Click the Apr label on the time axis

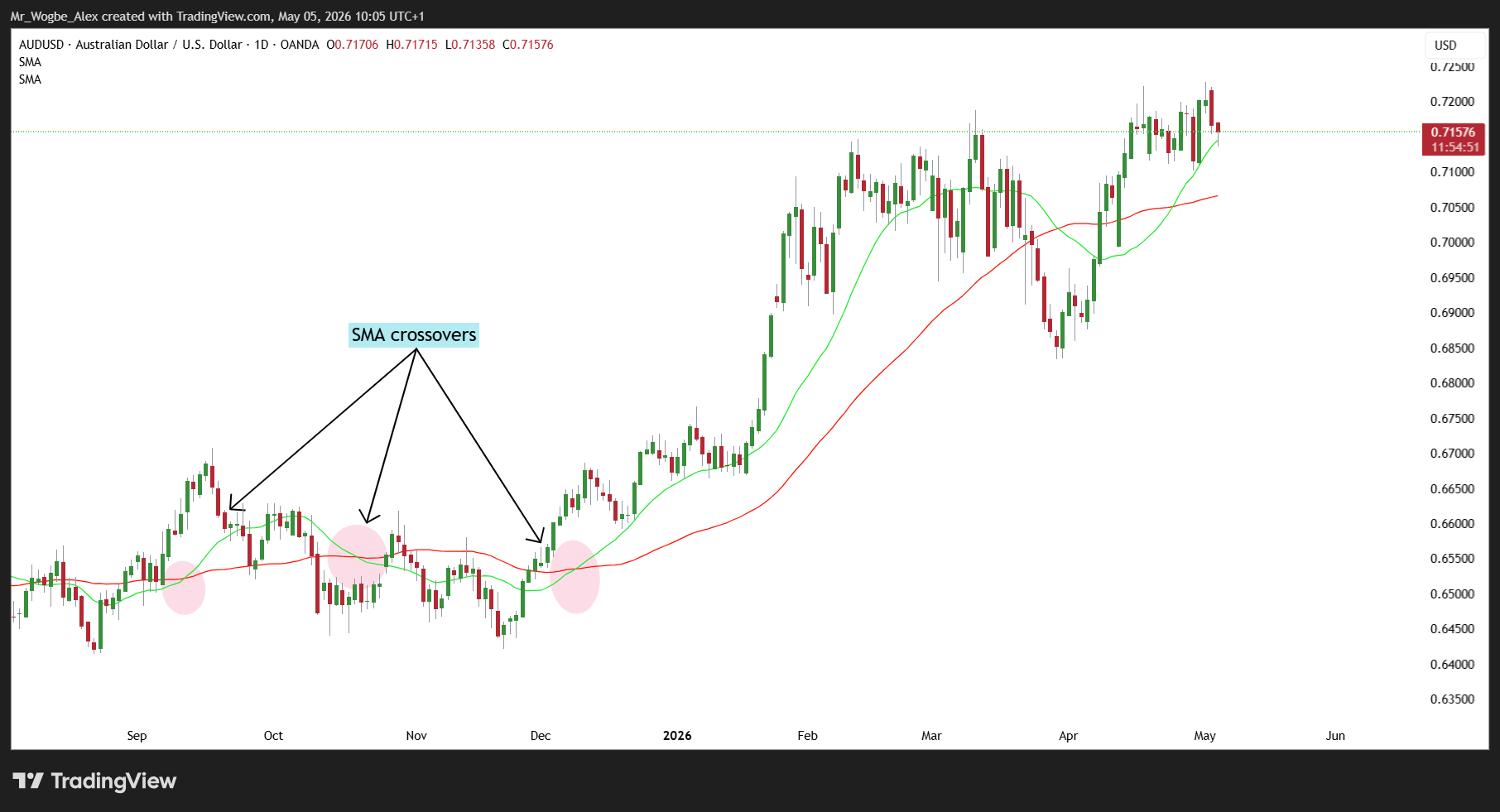[x=1068, y=736]
